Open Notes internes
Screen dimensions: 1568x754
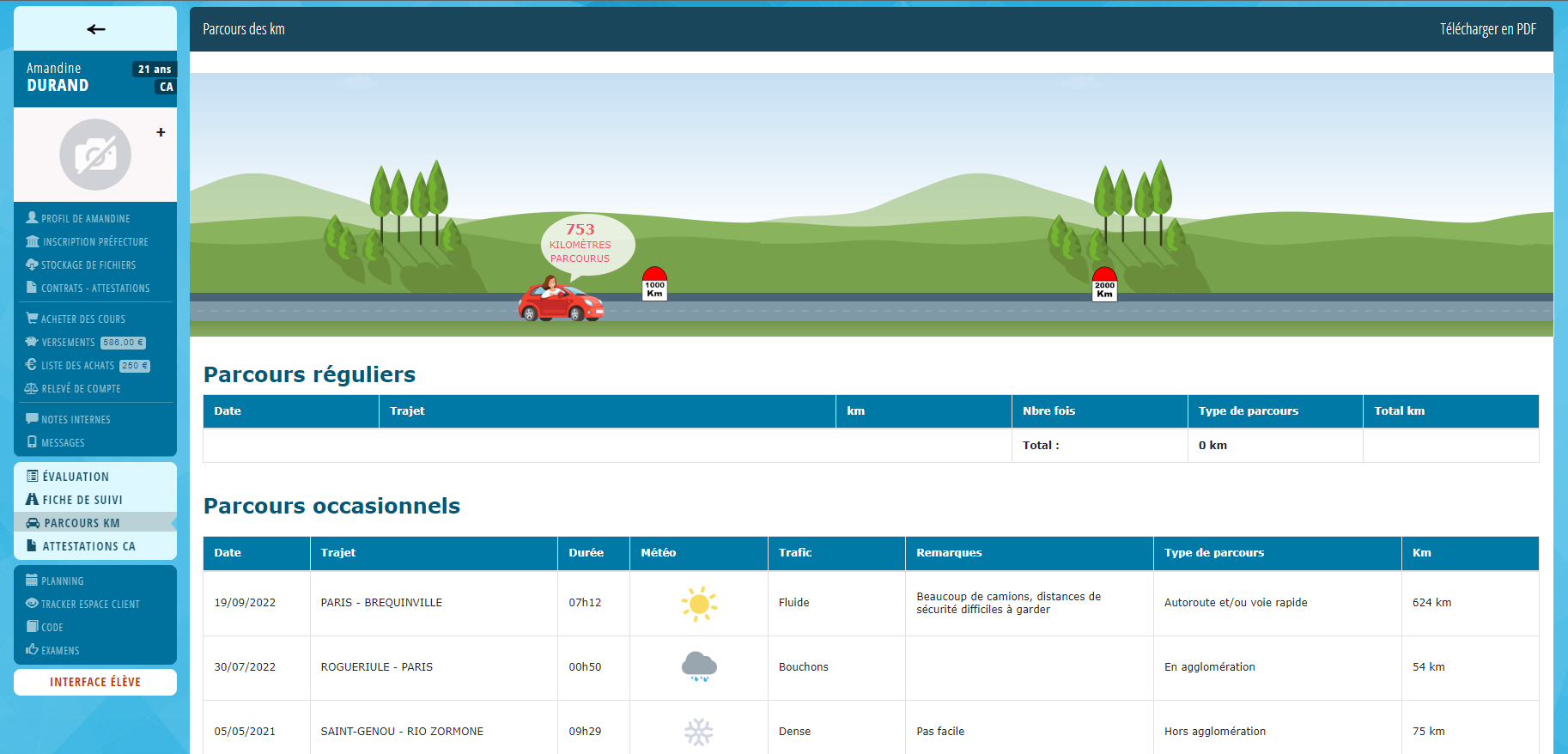76,420
